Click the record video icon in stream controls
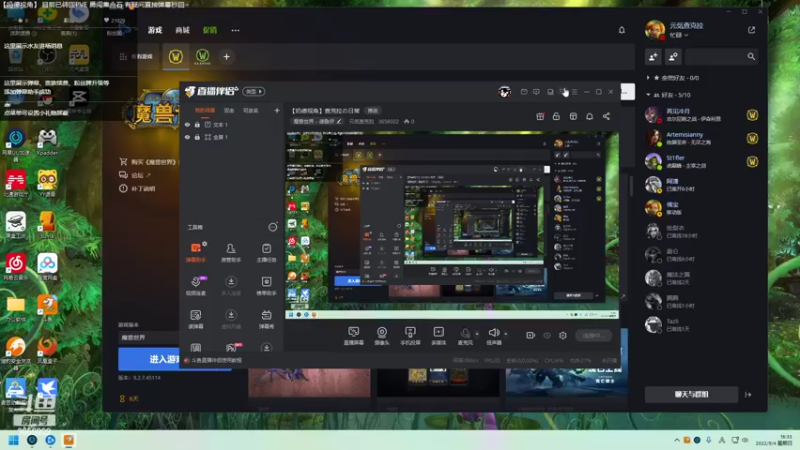The height and width of the screenshot is (450, 800). pos(531,335)
